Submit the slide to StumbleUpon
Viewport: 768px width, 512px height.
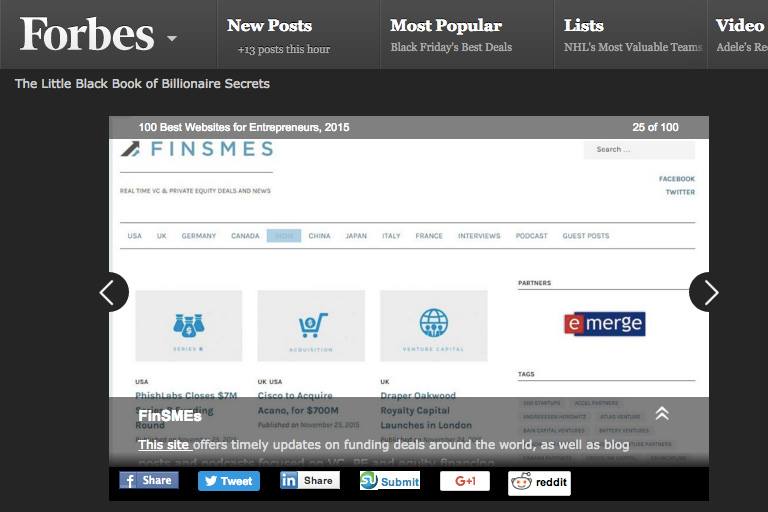point(390,481)
